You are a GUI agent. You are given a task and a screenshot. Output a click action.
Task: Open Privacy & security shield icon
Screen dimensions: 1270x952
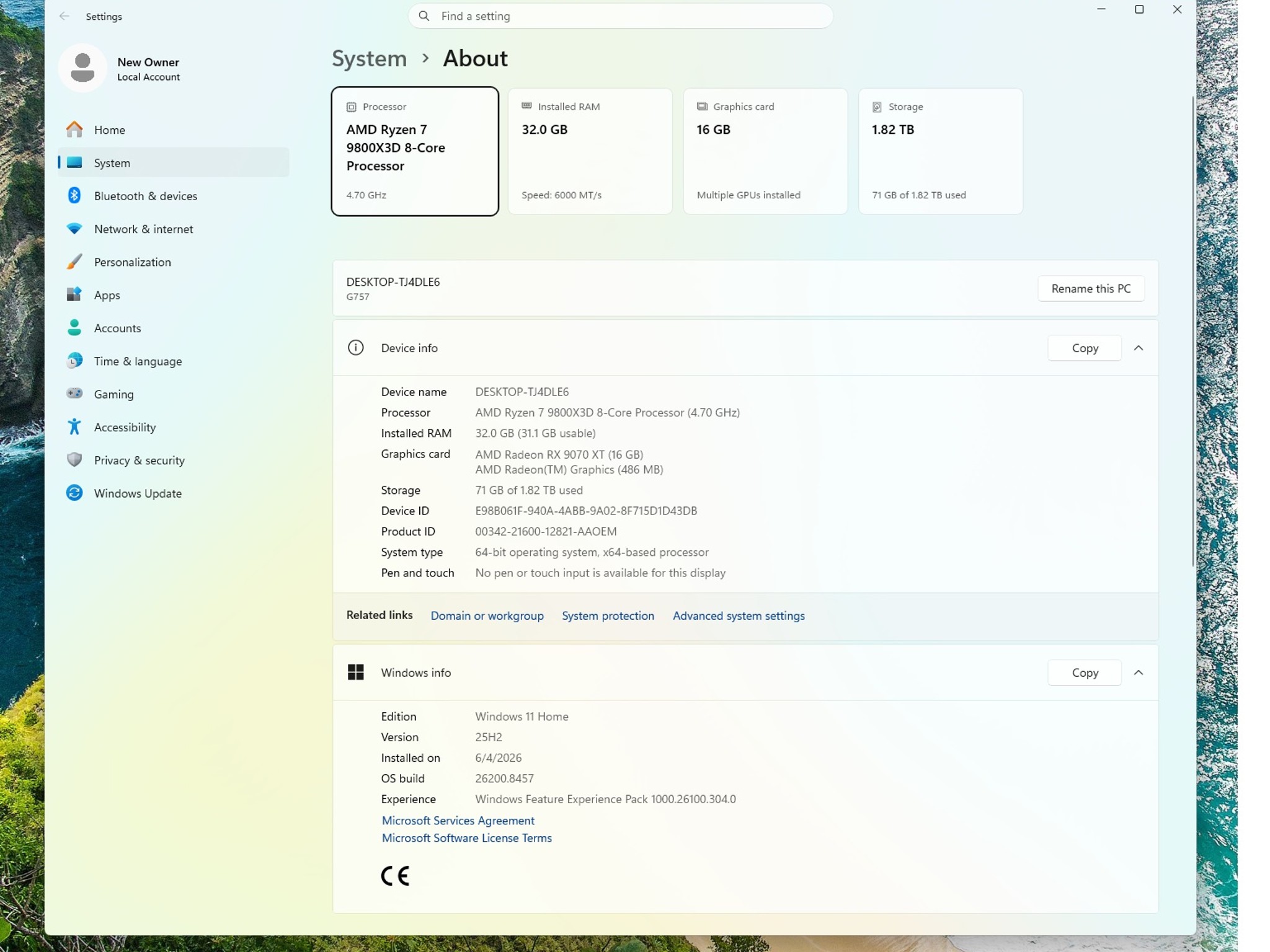pos(74,459)
